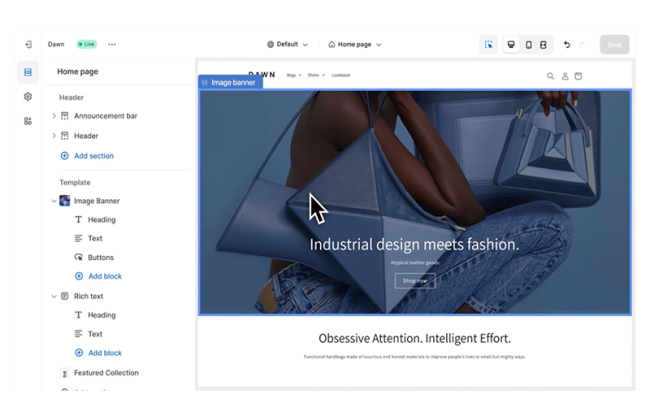
Task: Click the Add section link under Header
Action: click(x=93, y=156)
